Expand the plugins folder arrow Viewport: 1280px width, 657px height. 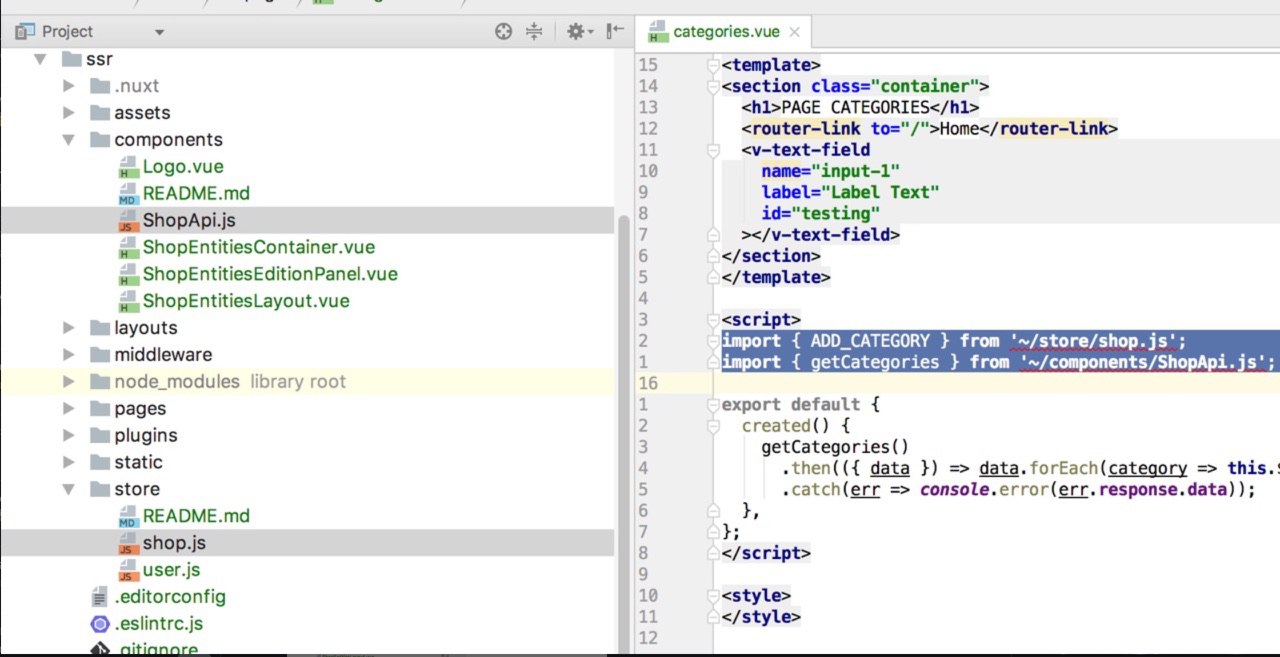pos(69,436)
